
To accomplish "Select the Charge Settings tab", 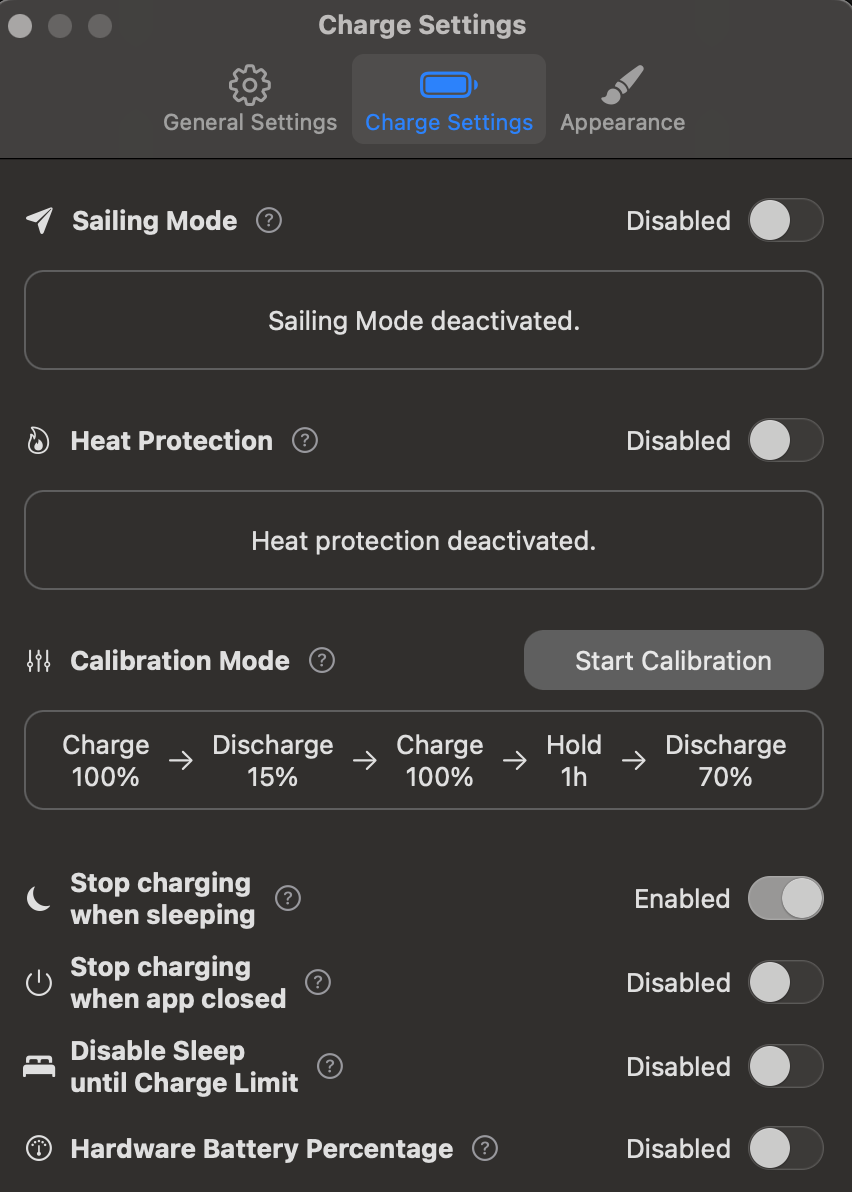I will point(448,100).
